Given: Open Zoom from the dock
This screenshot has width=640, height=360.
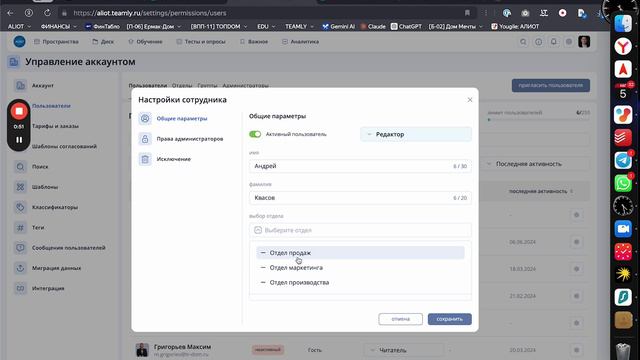Looking at the screenshot, I should coord(623,229).
